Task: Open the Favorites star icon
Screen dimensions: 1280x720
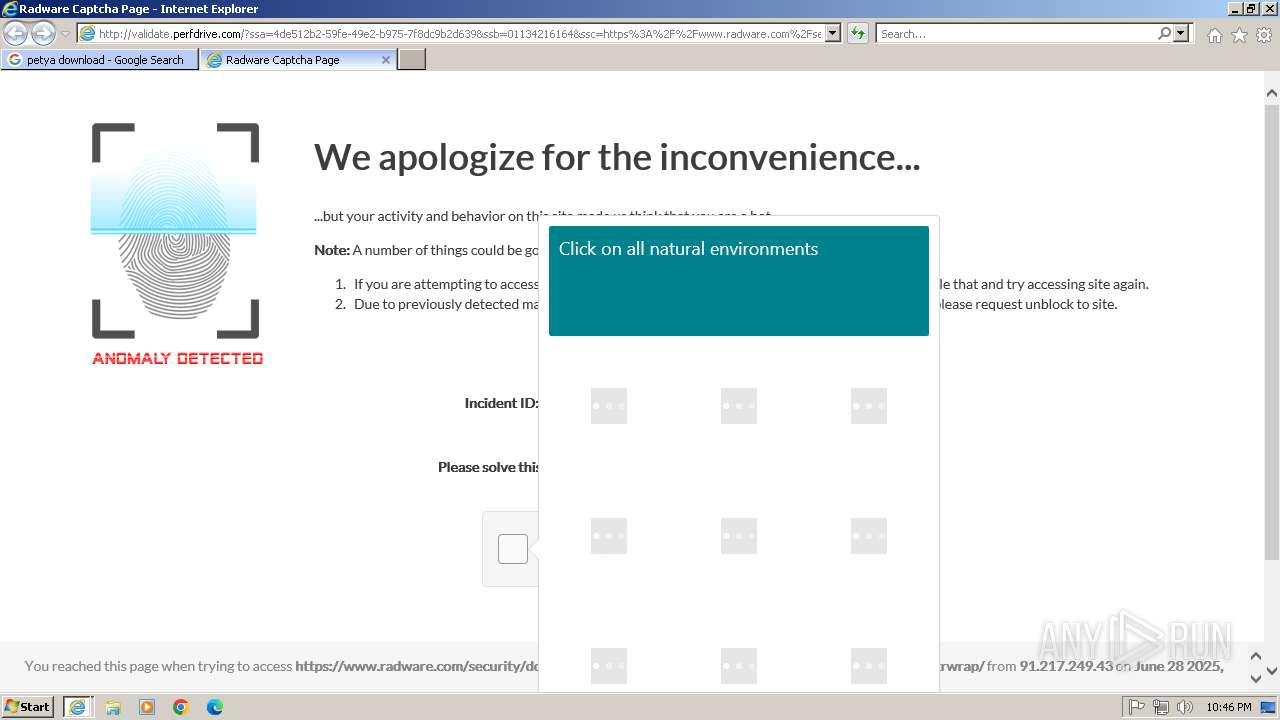Action: 1239,35
